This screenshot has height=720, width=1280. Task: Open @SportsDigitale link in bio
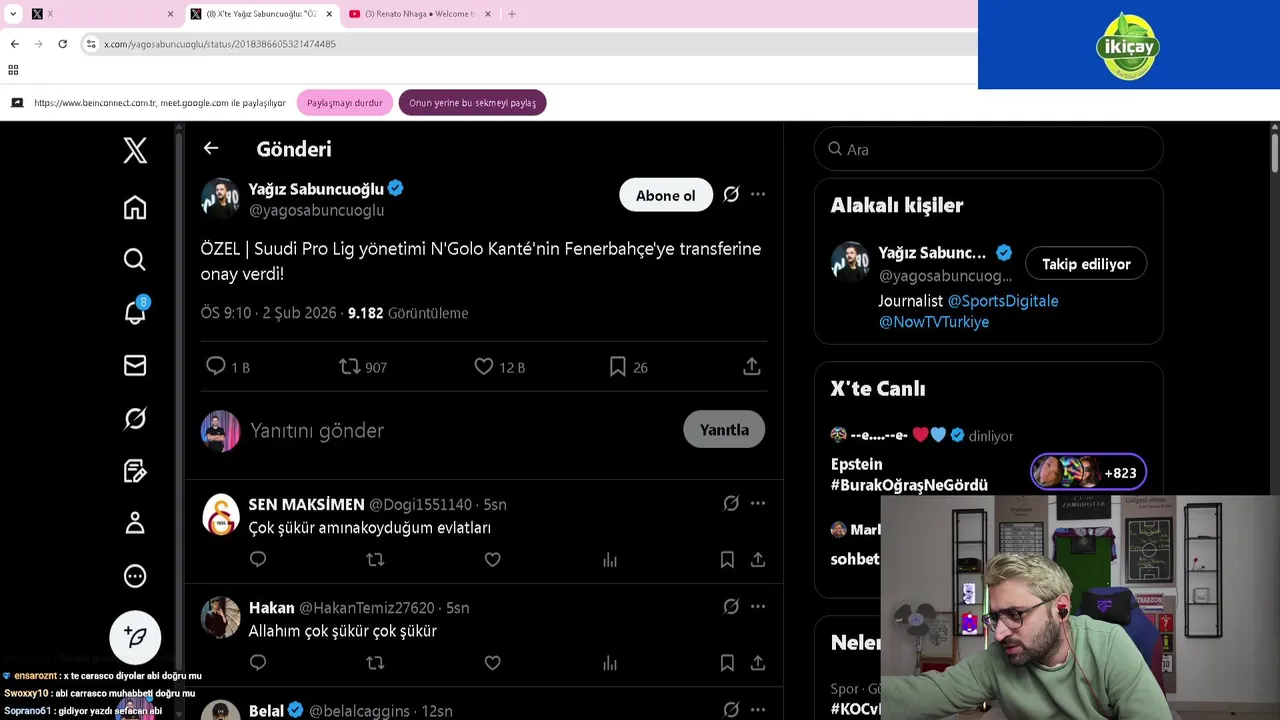(x=1003, y=301)
